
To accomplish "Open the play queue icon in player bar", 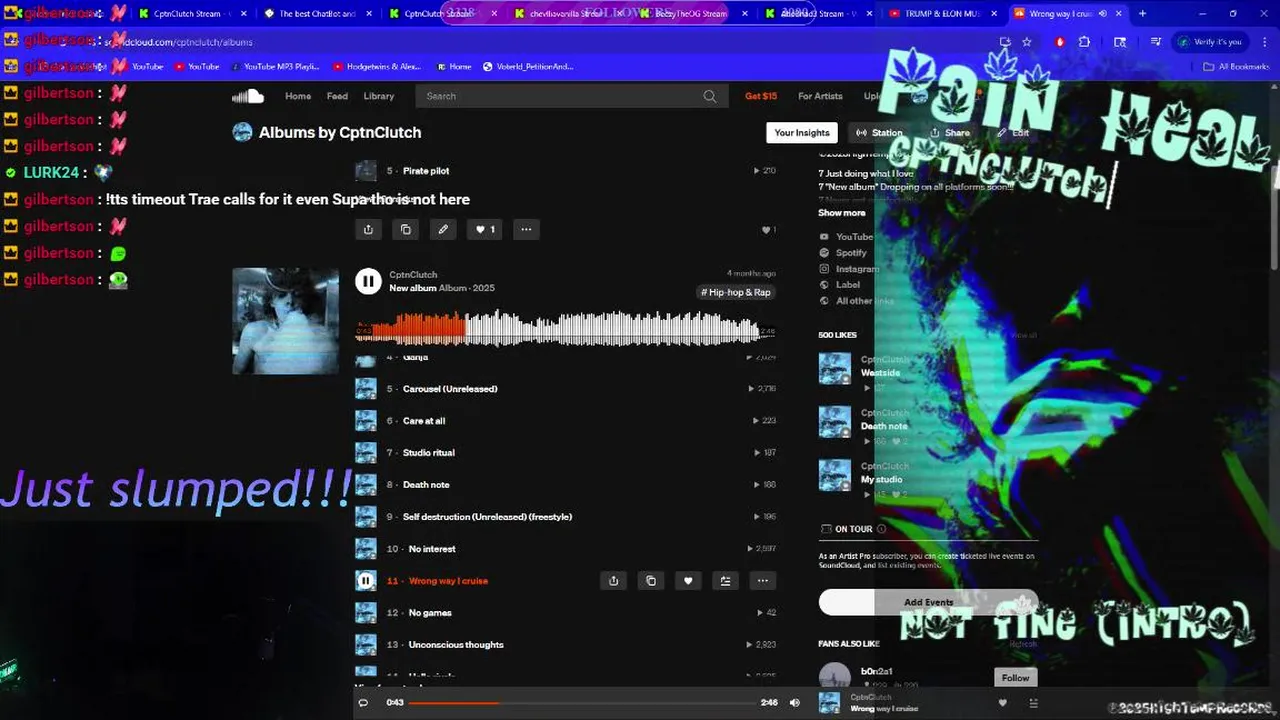I will pos(1033,703).
